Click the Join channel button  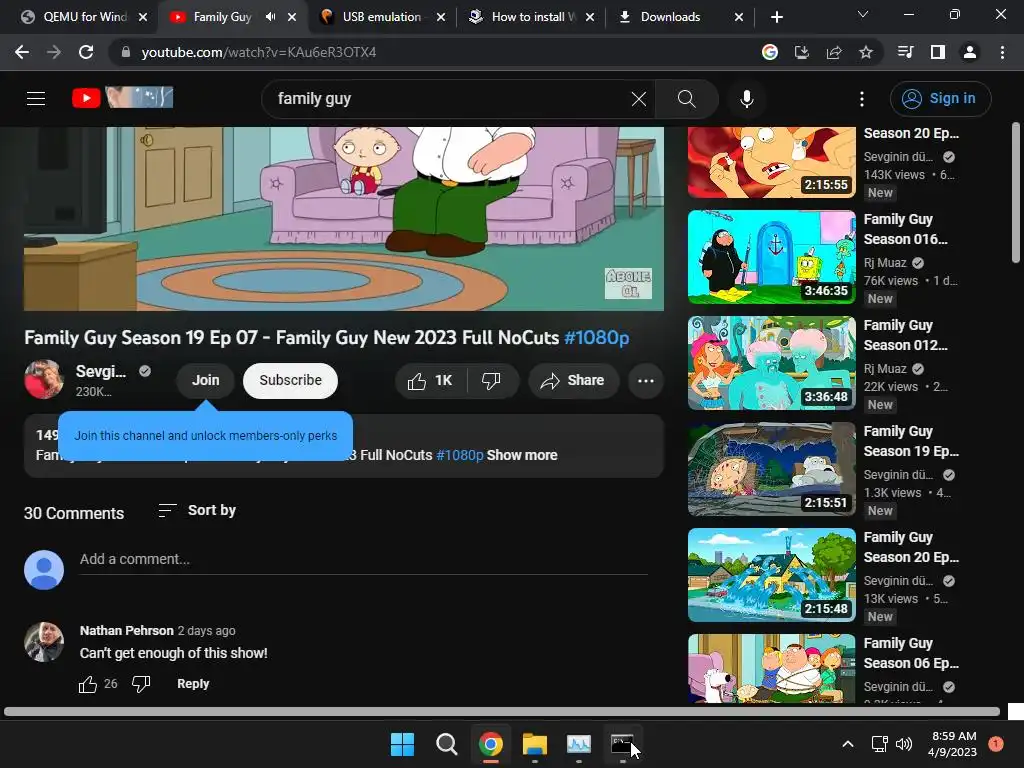click(x=206, y=381)
